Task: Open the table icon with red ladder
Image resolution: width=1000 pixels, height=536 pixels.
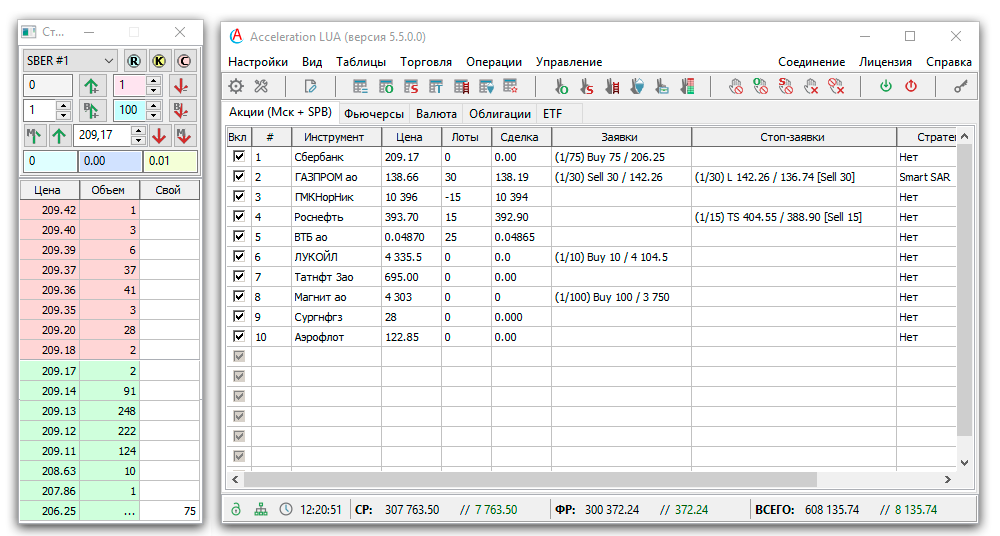Action: [461, 86]
